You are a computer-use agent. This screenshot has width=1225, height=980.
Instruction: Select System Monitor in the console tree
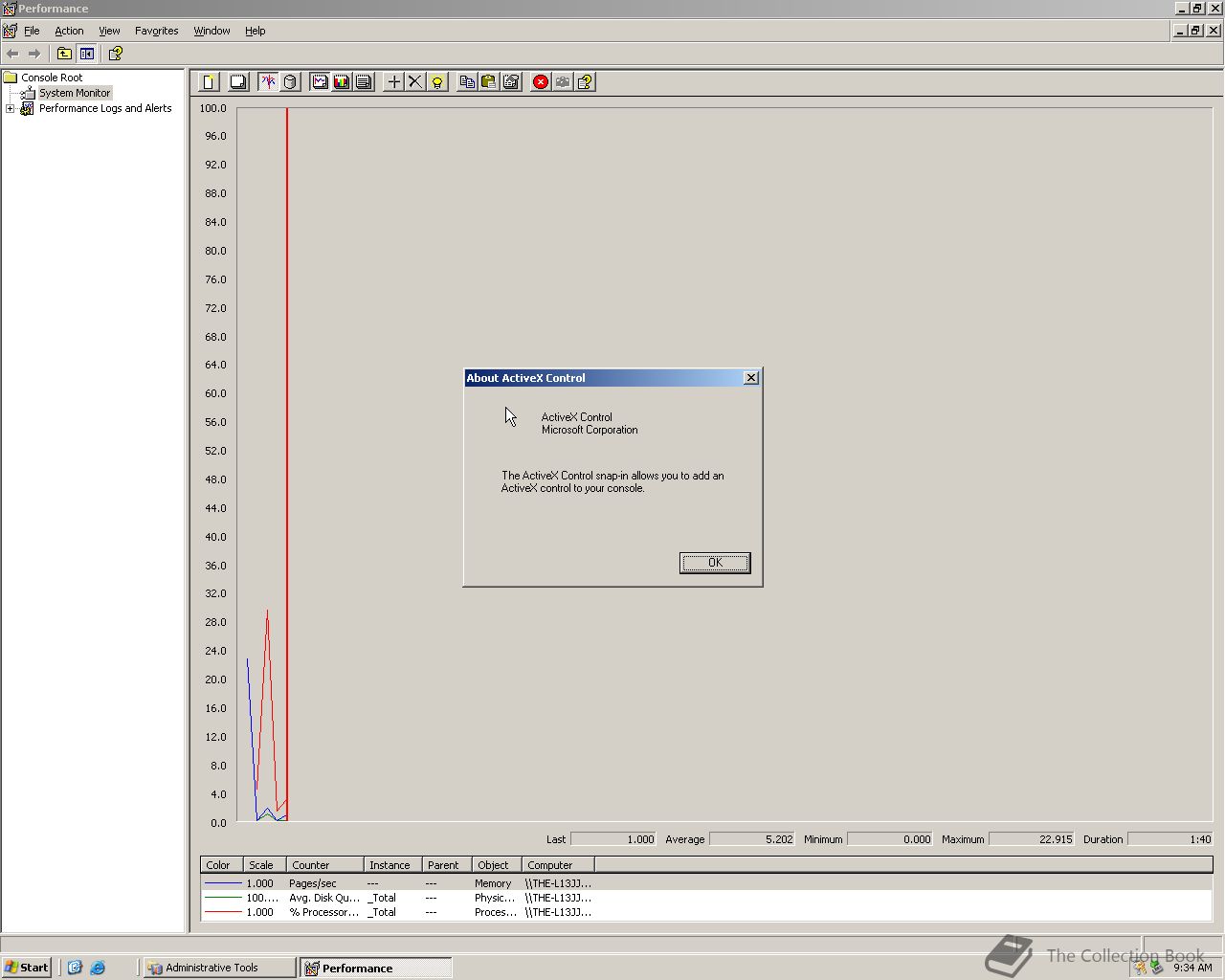pos(75,93)
